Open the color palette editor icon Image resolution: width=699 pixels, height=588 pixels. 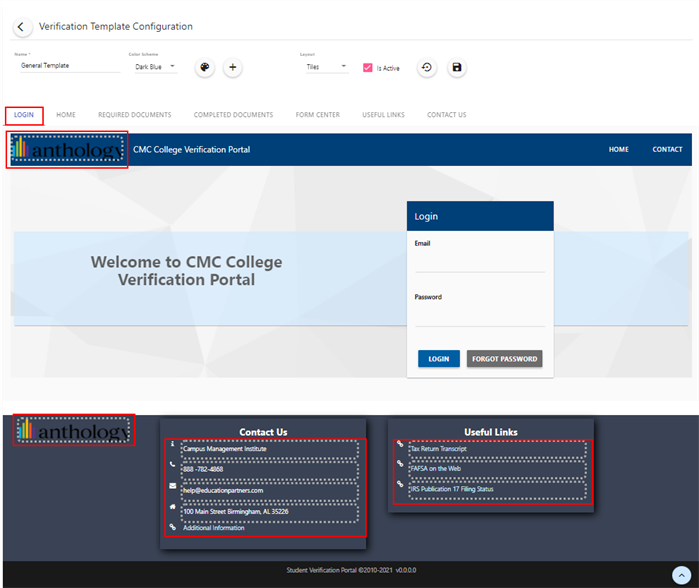point(204,68)
